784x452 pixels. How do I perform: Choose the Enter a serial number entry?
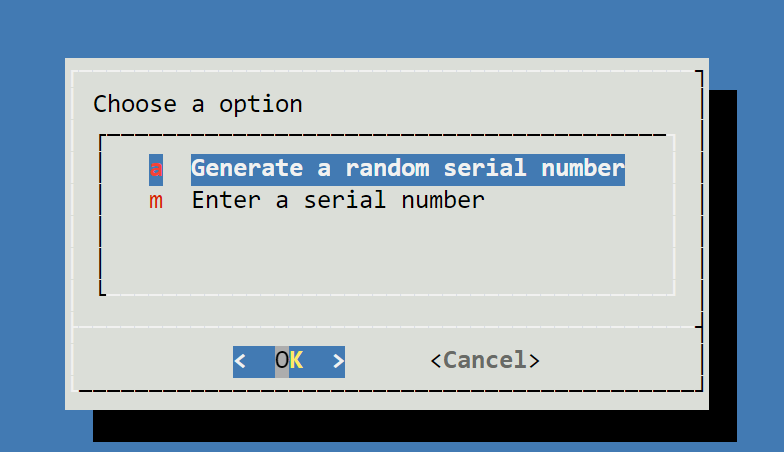tap(337, 200)
